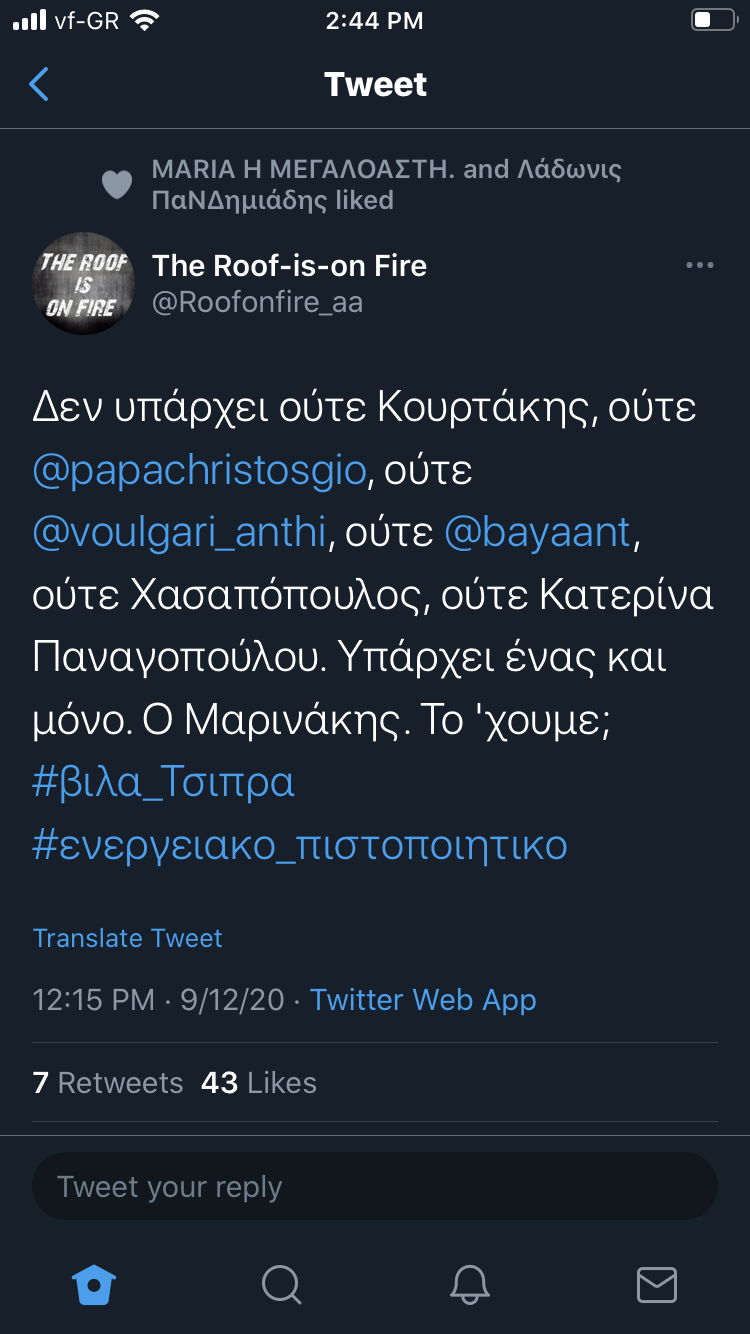
Task: Open The Roof-is-on Fire profile picture
Action: (x=84, y=284)
